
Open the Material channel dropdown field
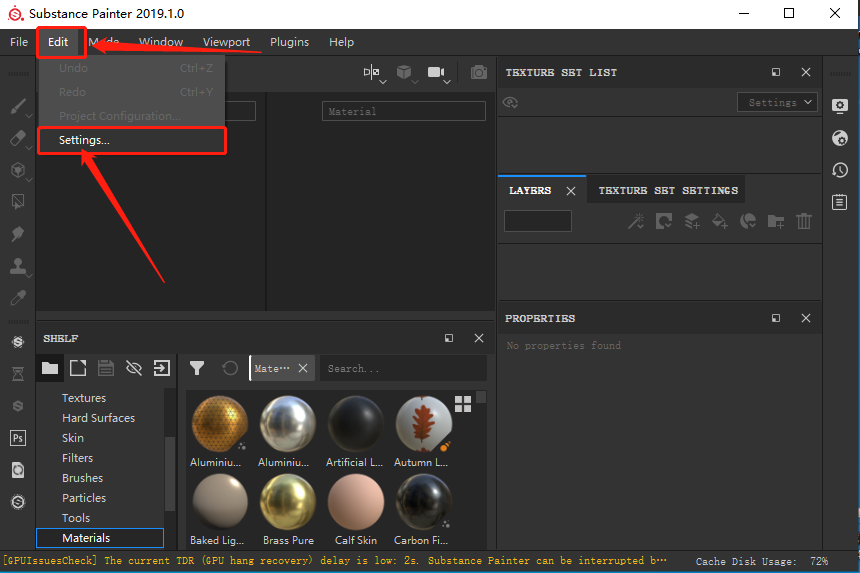coord(404,111)
